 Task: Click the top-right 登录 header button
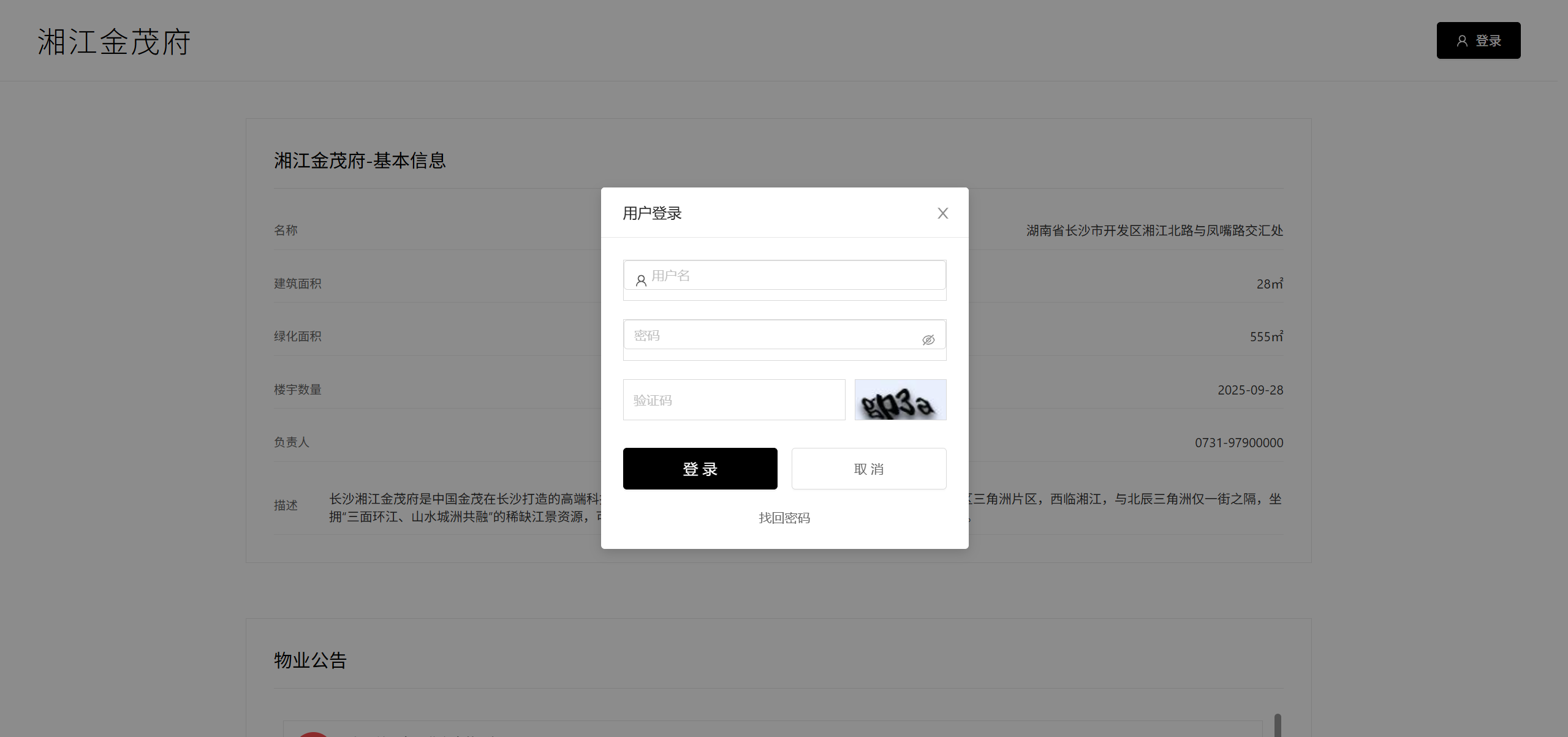(x=1478, y=40)
